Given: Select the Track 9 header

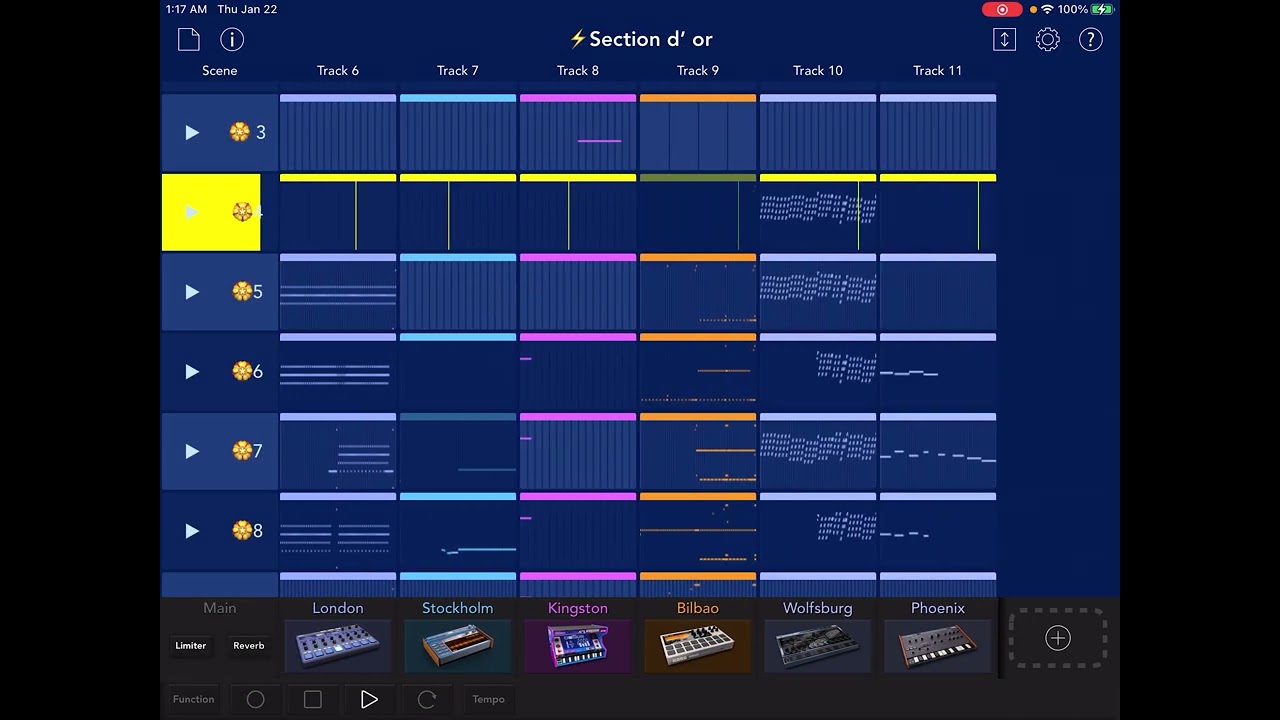Looking at the screenshot, I should [698, 71].
